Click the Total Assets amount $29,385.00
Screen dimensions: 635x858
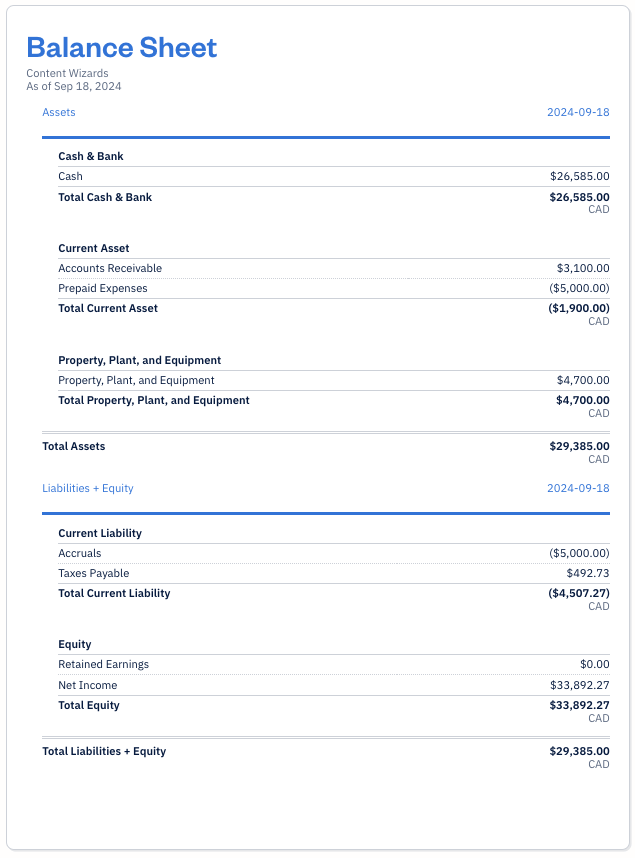click(579, 446)
